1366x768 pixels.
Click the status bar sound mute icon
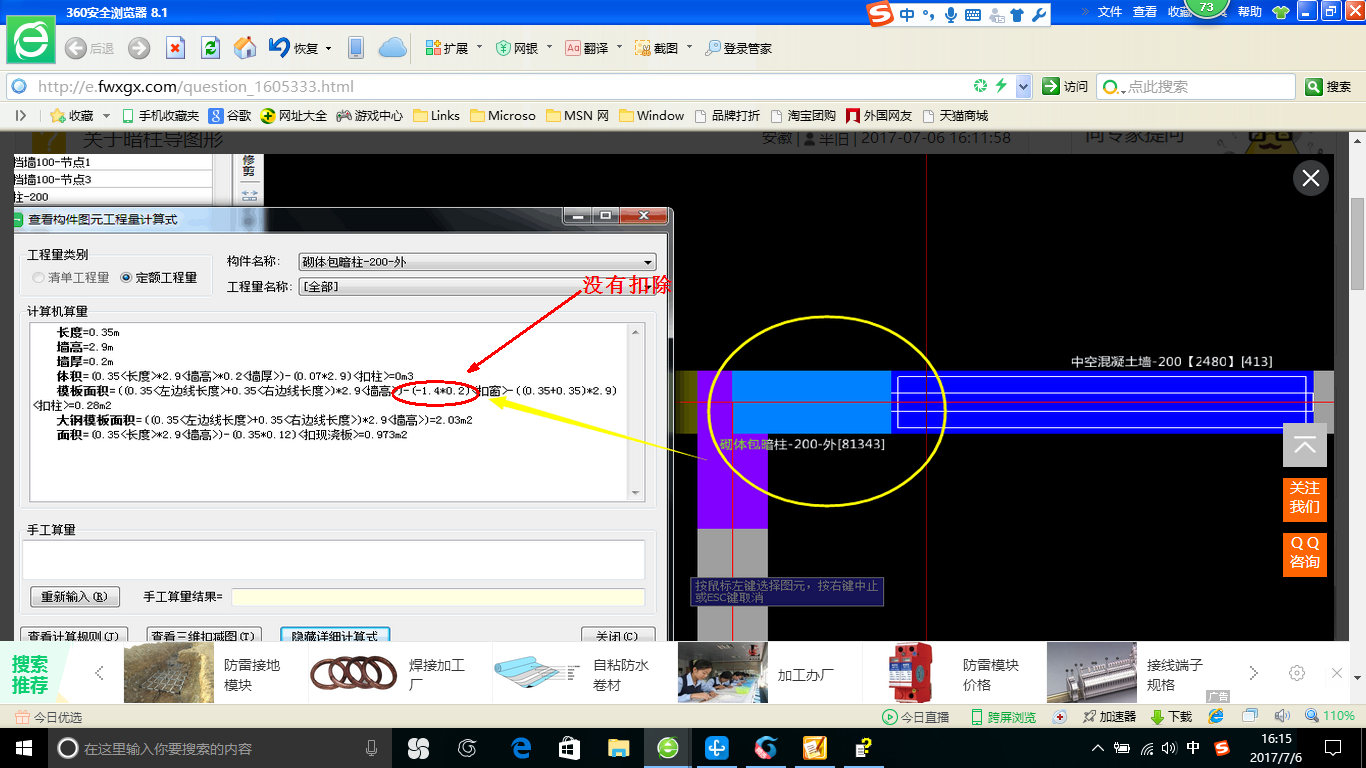[1283, 716]
